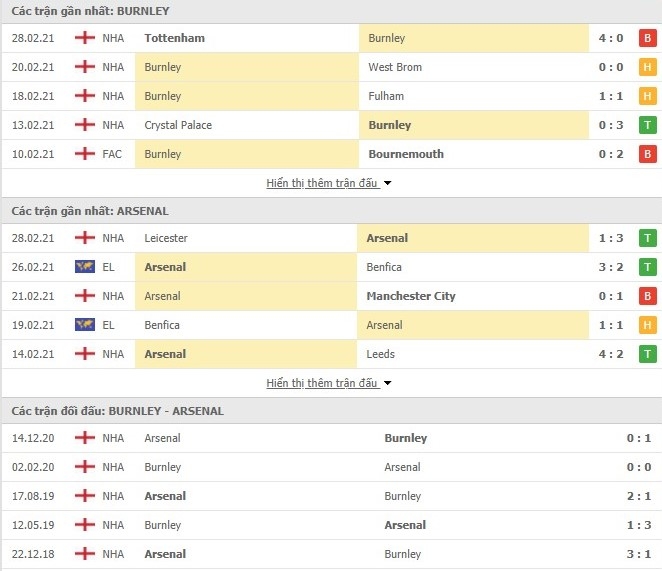This screenshot has width=662, height=571.
Task: Click the green T badge for Arsenal-Leeds match
Action: [x=647, y=354]
